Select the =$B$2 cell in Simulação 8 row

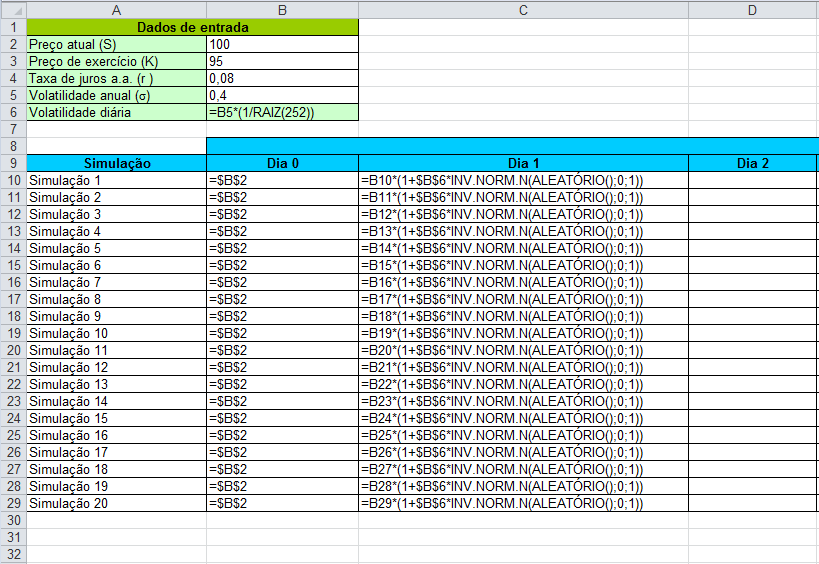pyautogui.click(x=283, y=299)
